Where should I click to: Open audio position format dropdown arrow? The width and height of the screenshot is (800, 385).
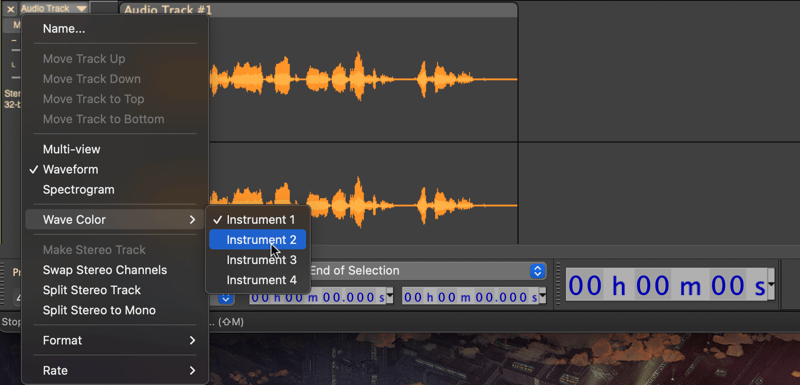(x=771, y=285)
